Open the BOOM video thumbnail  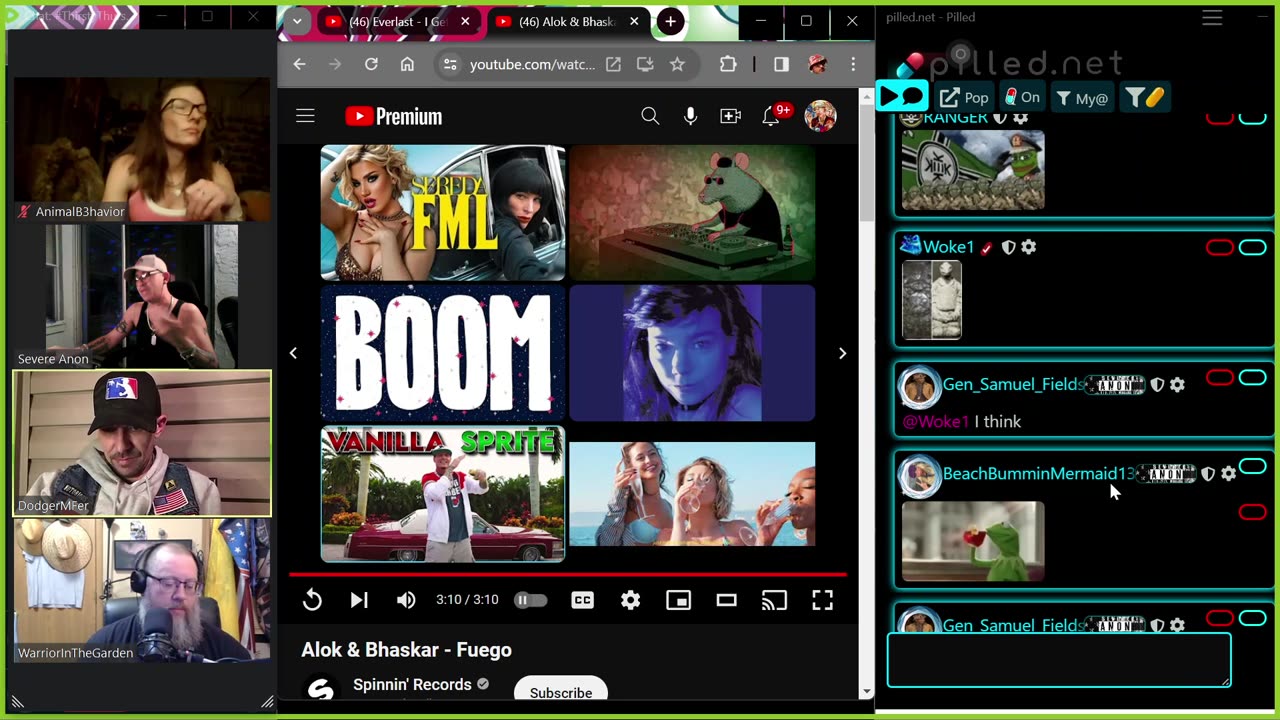(443, 353)
